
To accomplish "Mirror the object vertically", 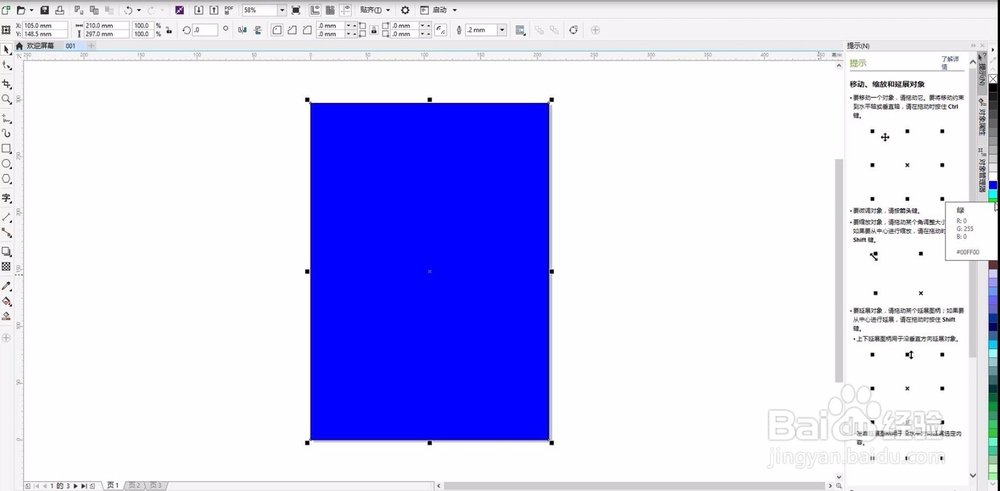I will coord(258,30).
